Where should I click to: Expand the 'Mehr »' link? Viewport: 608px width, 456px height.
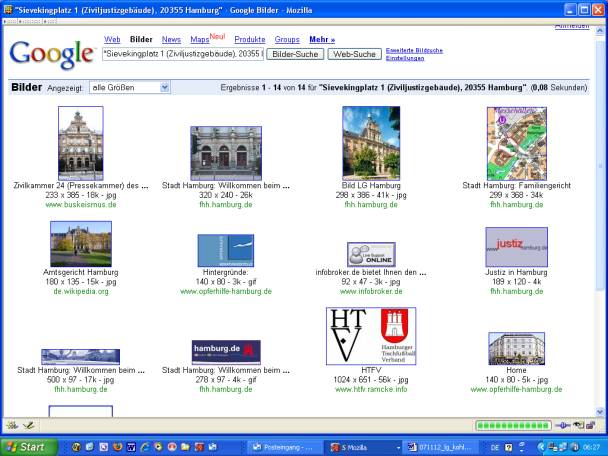[x=322, y=40]
